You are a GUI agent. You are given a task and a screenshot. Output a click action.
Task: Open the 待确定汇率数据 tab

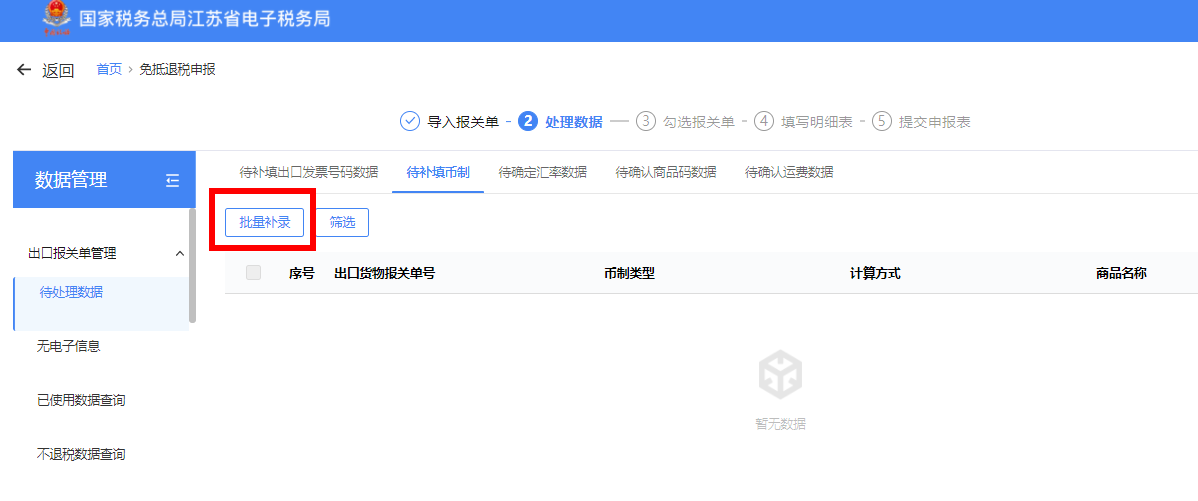point(542,172)
